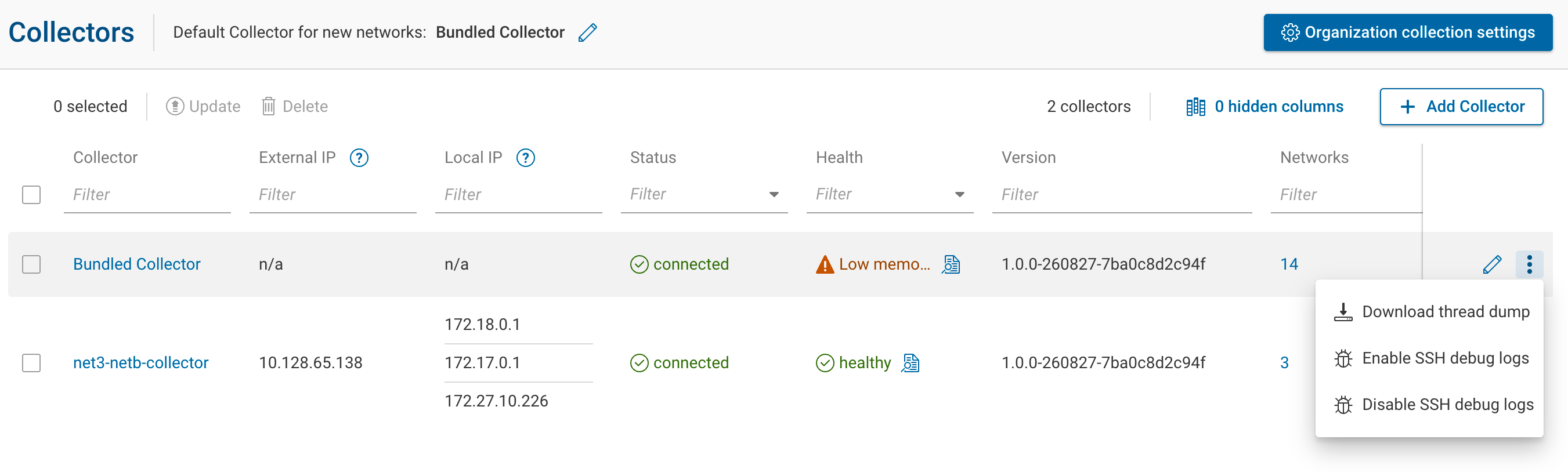Open Organization collection settings

1407,32
